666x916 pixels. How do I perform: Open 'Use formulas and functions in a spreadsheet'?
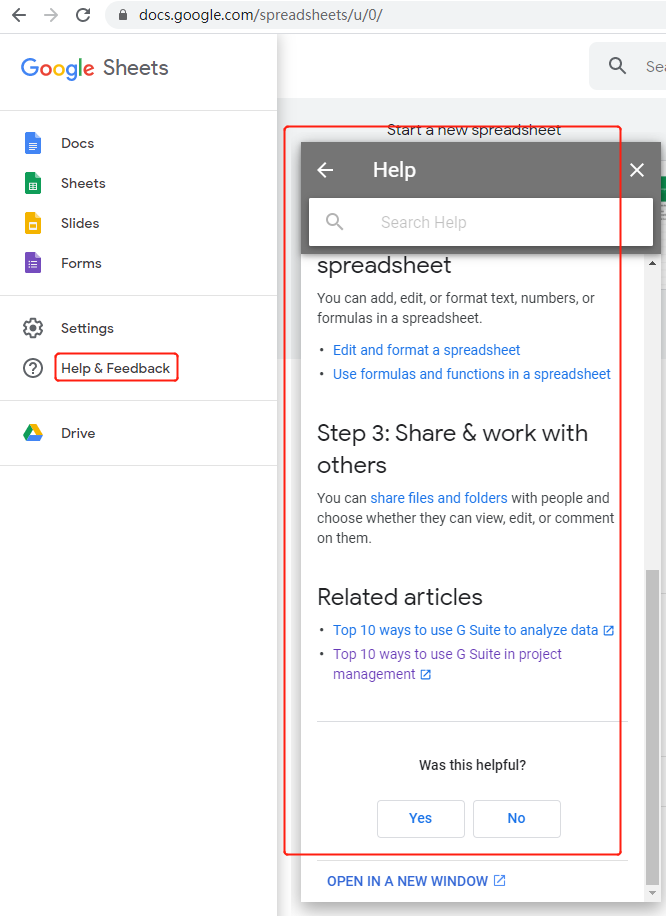[x=471, y=374]
